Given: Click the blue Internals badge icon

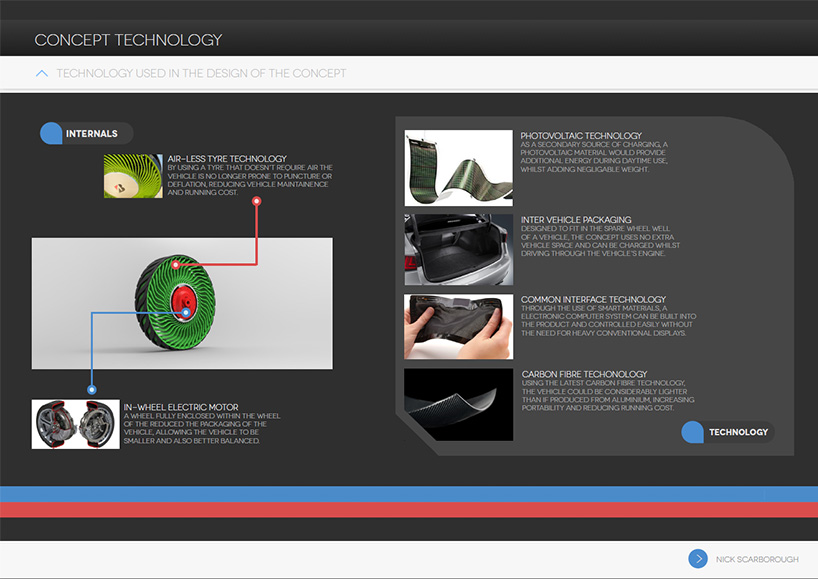Looking at the screenshot, I should (x=52, y=134).
